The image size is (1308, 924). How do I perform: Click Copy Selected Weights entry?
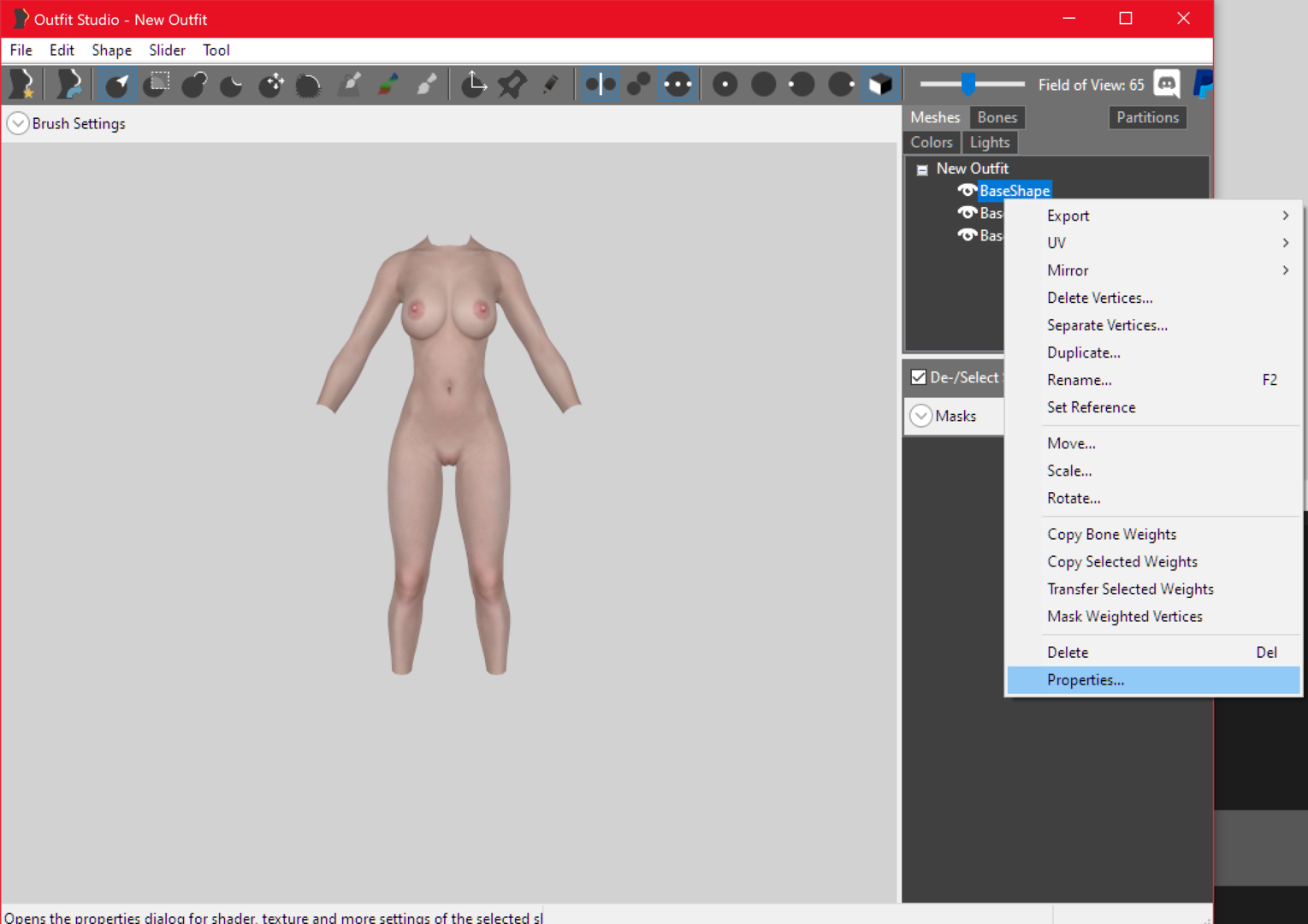tap(1153, 561)
